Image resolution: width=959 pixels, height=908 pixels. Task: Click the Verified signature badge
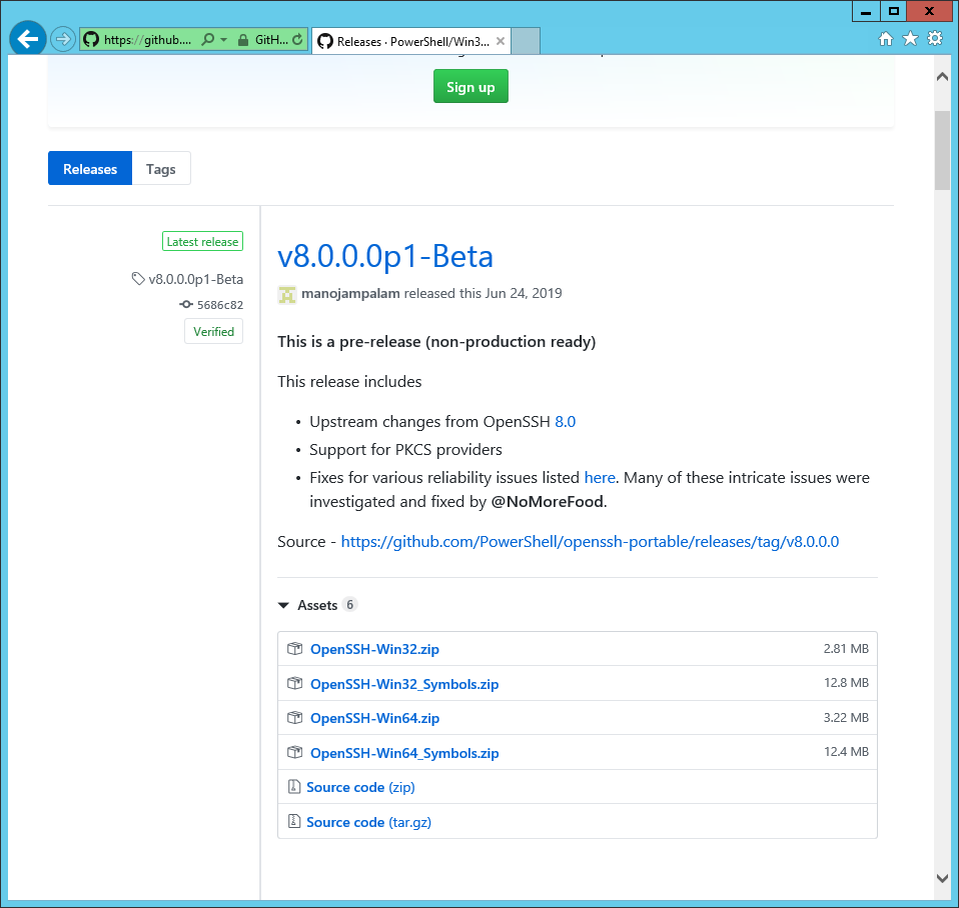tap(213, 331)
